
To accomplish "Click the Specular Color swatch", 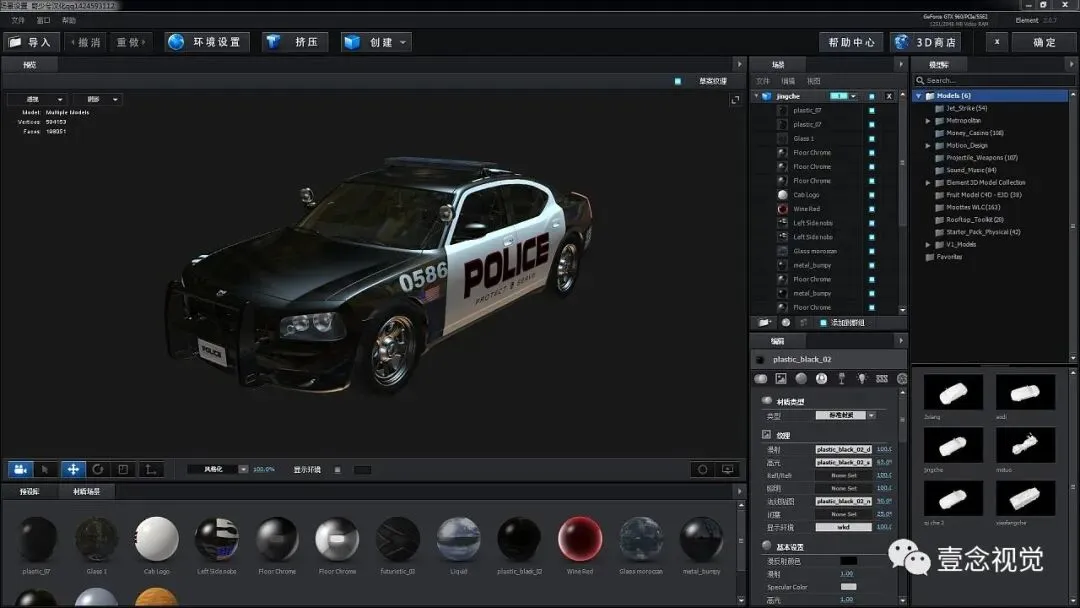I will 848,587.
